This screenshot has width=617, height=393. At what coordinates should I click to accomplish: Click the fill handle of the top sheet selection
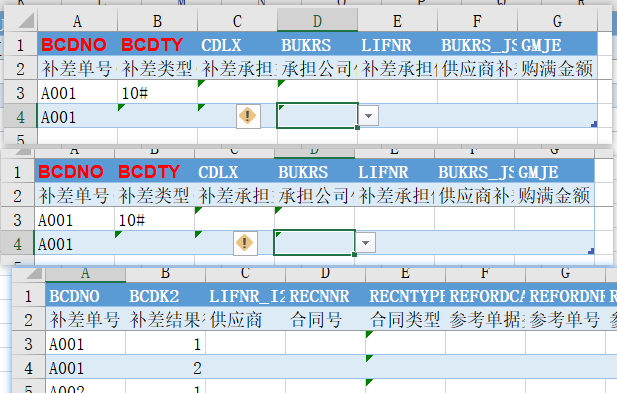coord(357,127)
